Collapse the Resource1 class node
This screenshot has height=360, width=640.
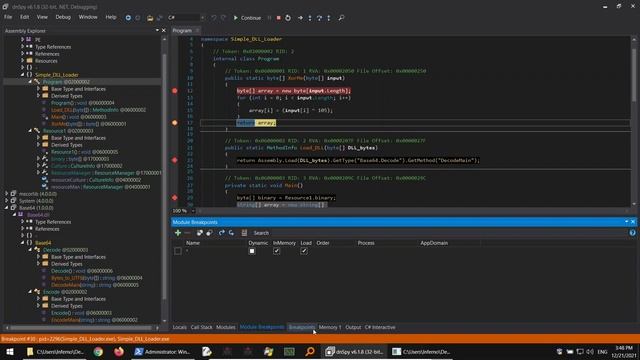[30, 131]
